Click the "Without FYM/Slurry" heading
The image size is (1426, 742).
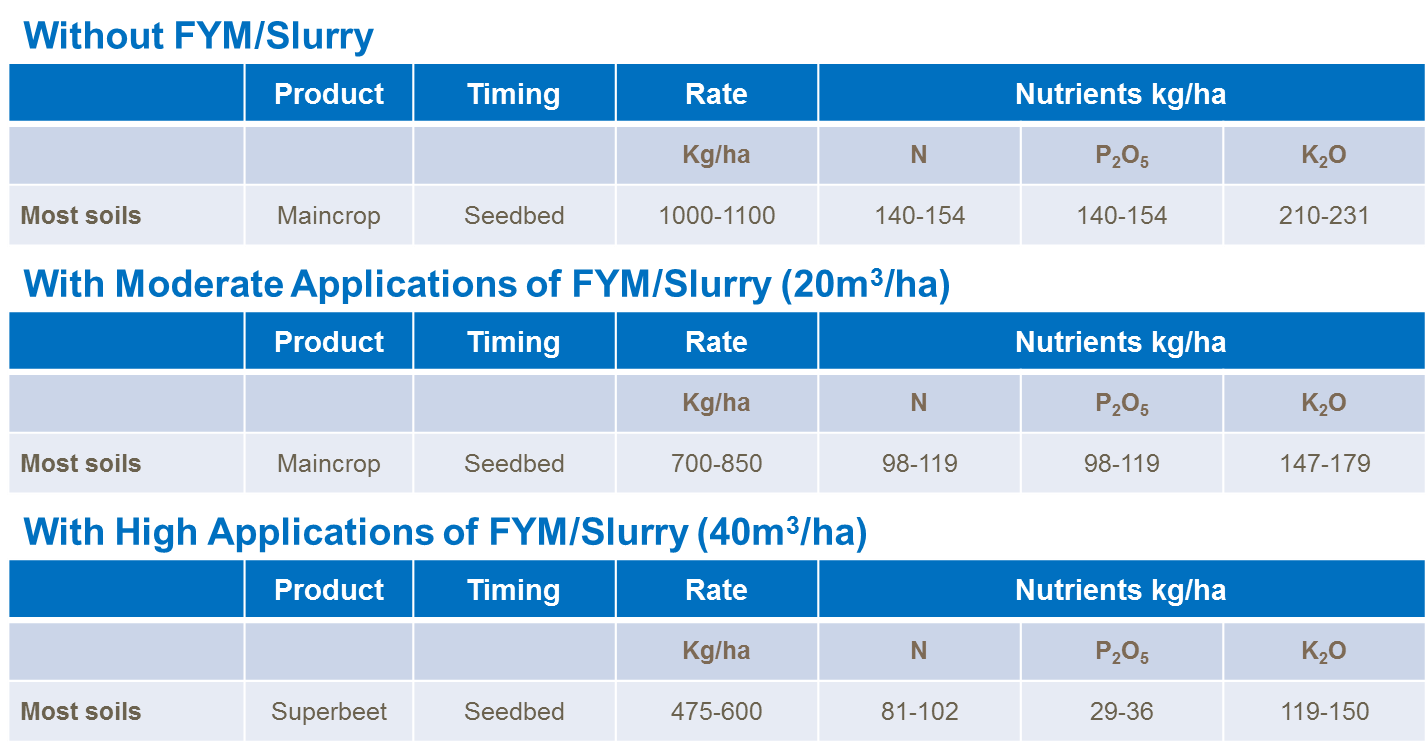(198, 36)
